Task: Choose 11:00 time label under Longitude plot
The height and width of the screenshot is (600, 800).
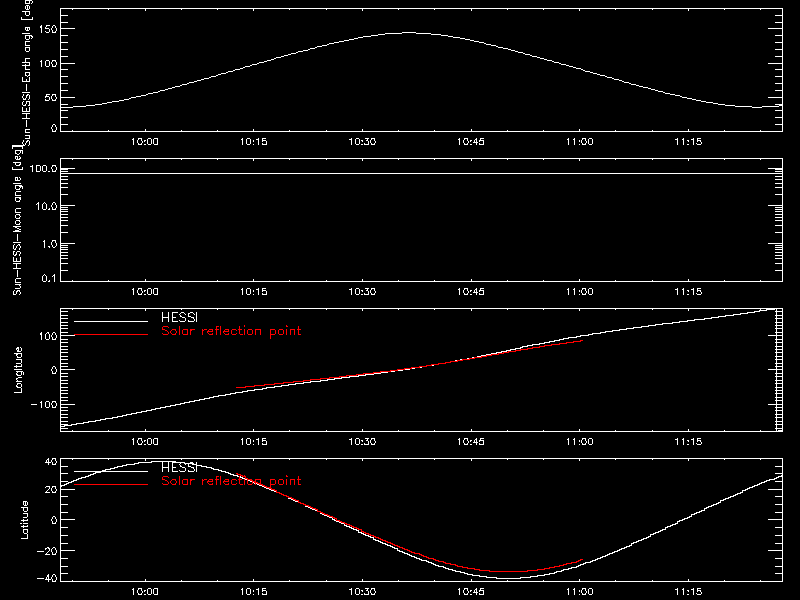Action: tap(580, 442)
